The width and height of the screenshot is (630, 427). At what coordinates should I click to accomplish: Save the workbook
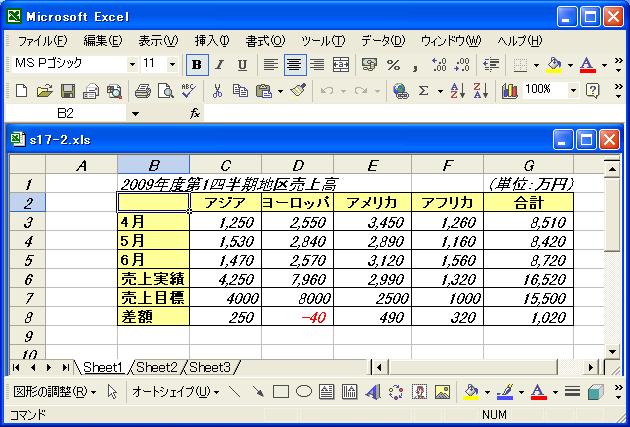[68, 91]
